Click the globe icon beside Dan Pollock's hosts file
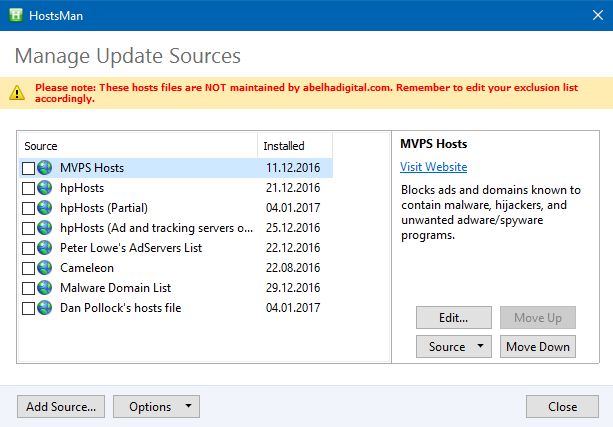 (x=45, y=308)
